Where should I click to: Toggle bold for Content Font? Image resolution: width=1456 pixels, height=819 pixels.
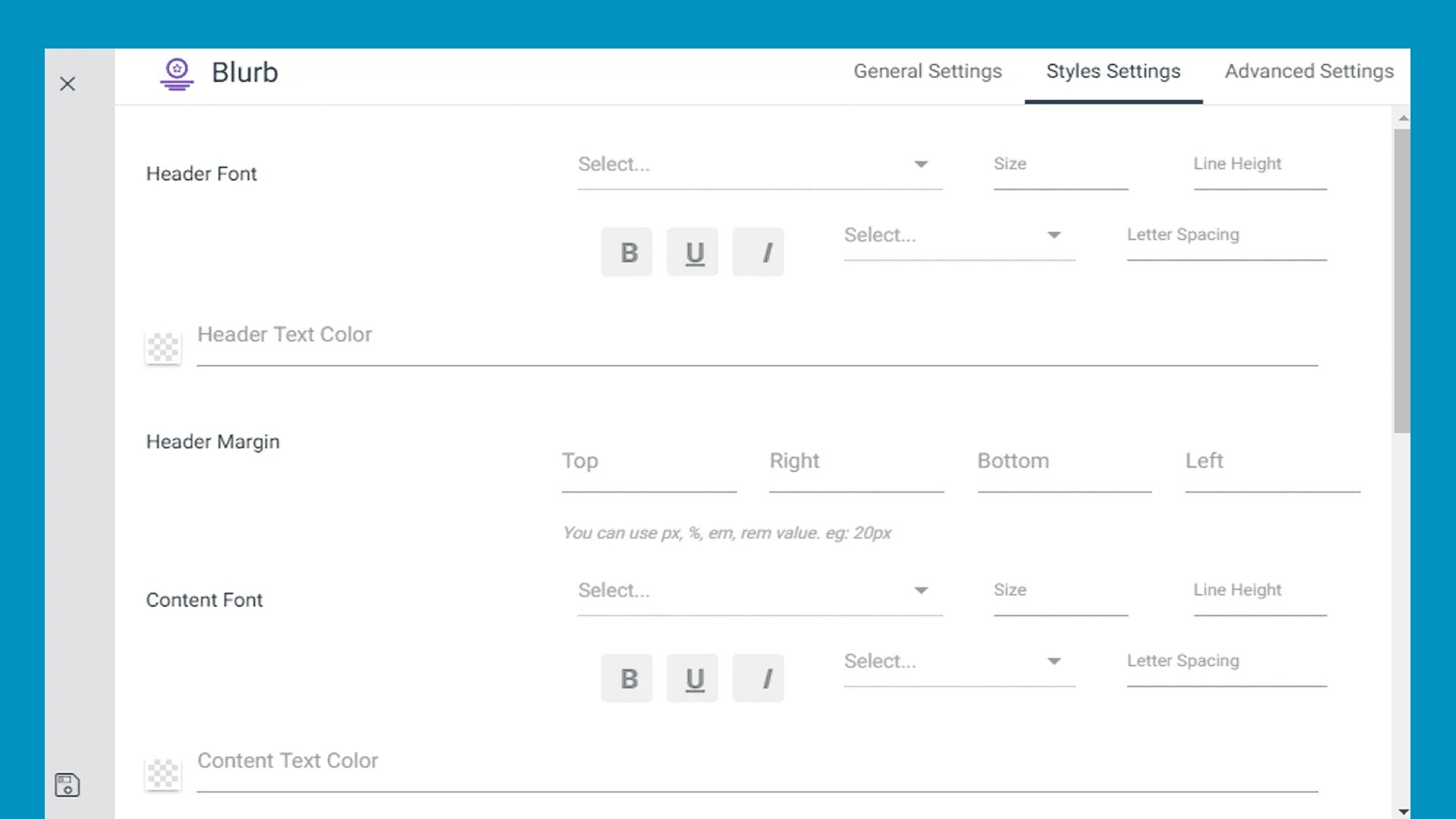click(627, 679)
